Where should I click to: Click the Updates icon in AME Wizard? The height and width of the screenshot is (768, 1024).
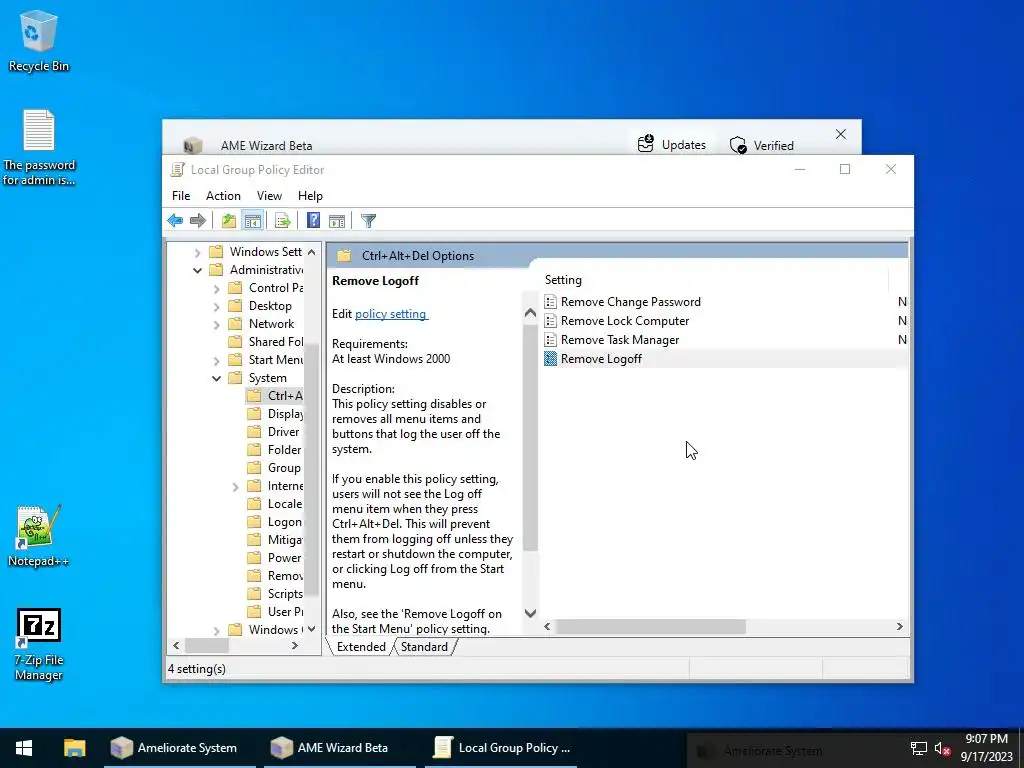point(646,144)
